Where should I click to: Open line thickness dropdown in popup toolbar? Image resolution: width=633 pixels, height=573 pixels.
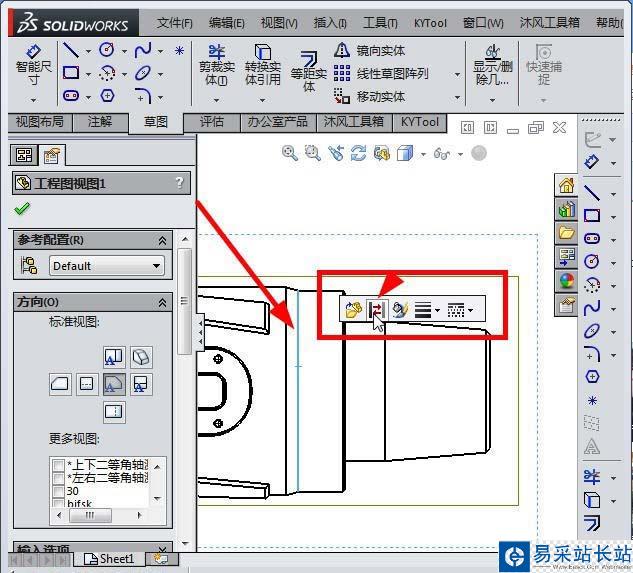[x=438, y=311]
